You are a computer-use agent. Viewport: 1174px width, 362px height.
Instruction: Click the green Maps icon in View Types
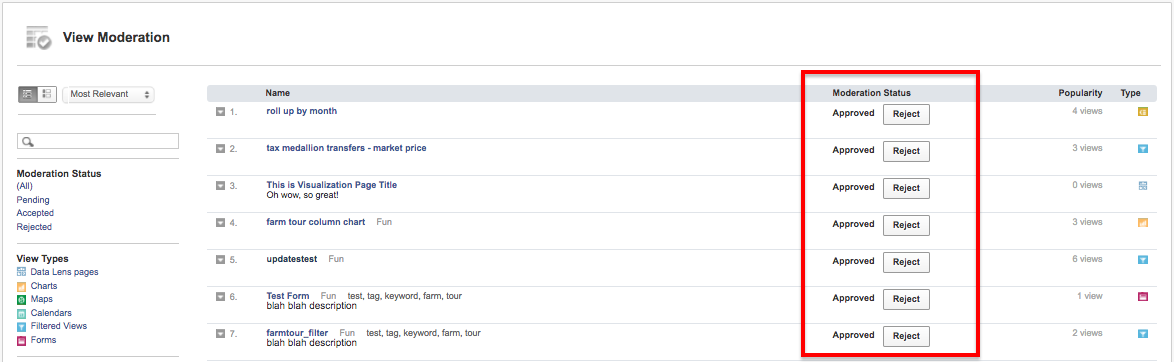point(22,300)
